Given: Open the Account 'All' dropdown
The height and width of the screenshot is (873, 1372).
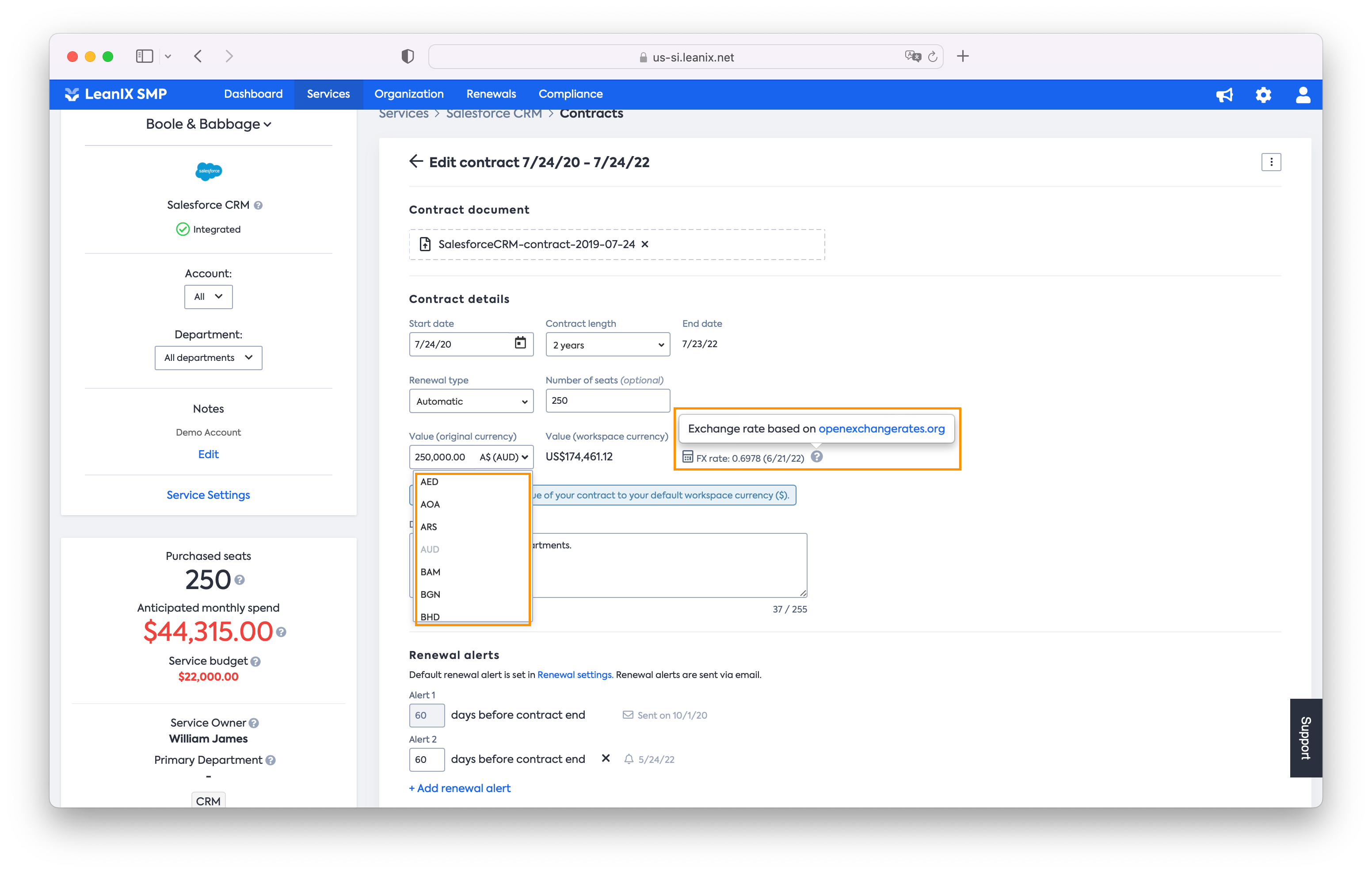Looking at the screenshot, I should coord(209,296).
